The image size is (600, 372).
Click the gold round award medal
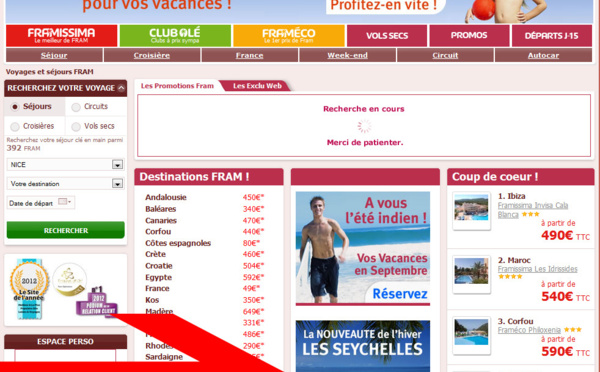[69, 279]
